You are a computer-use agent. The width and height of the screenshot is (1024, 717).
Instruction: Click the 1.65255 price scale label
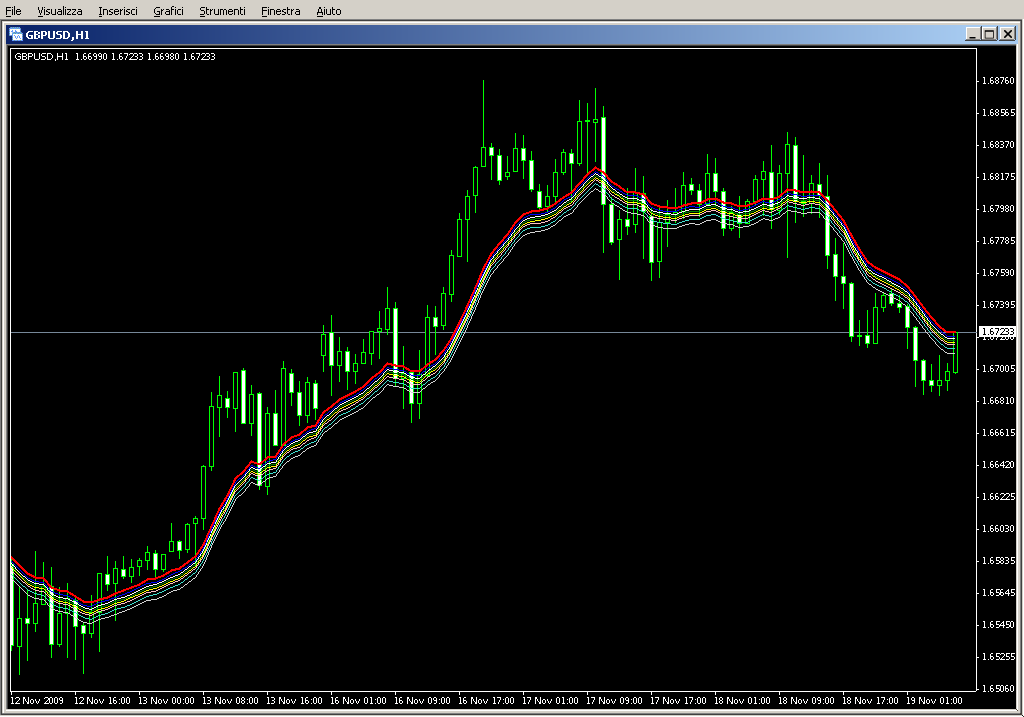tap(999, 657)
